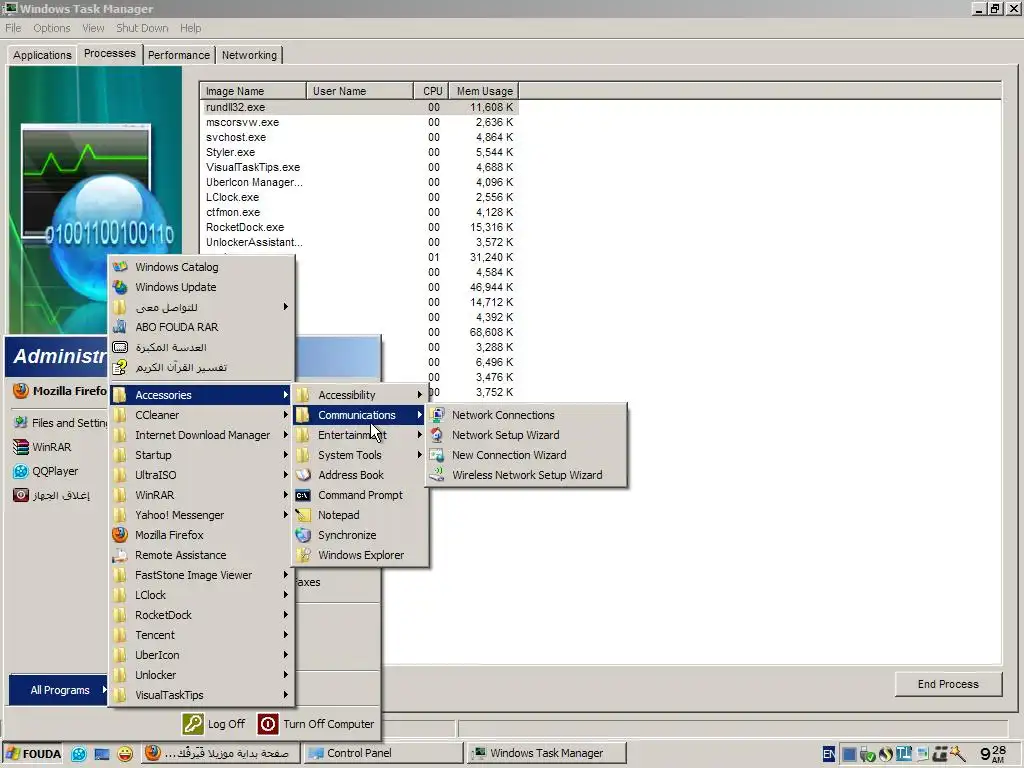Start New Connection Wizard icon
The image size is (1024, 768).
click(437, 455)
